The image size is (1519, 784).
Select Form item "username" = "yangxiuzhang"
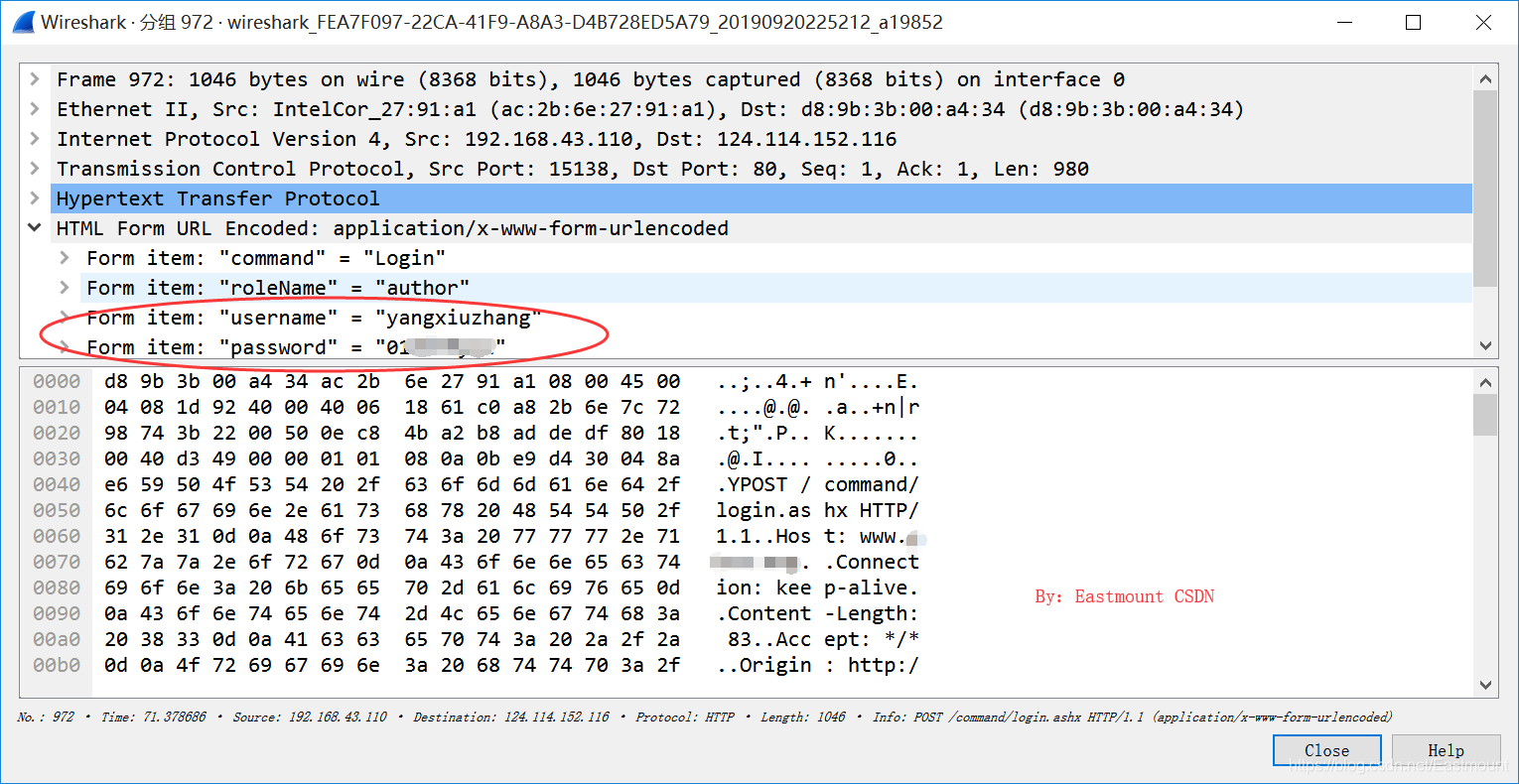776,318
